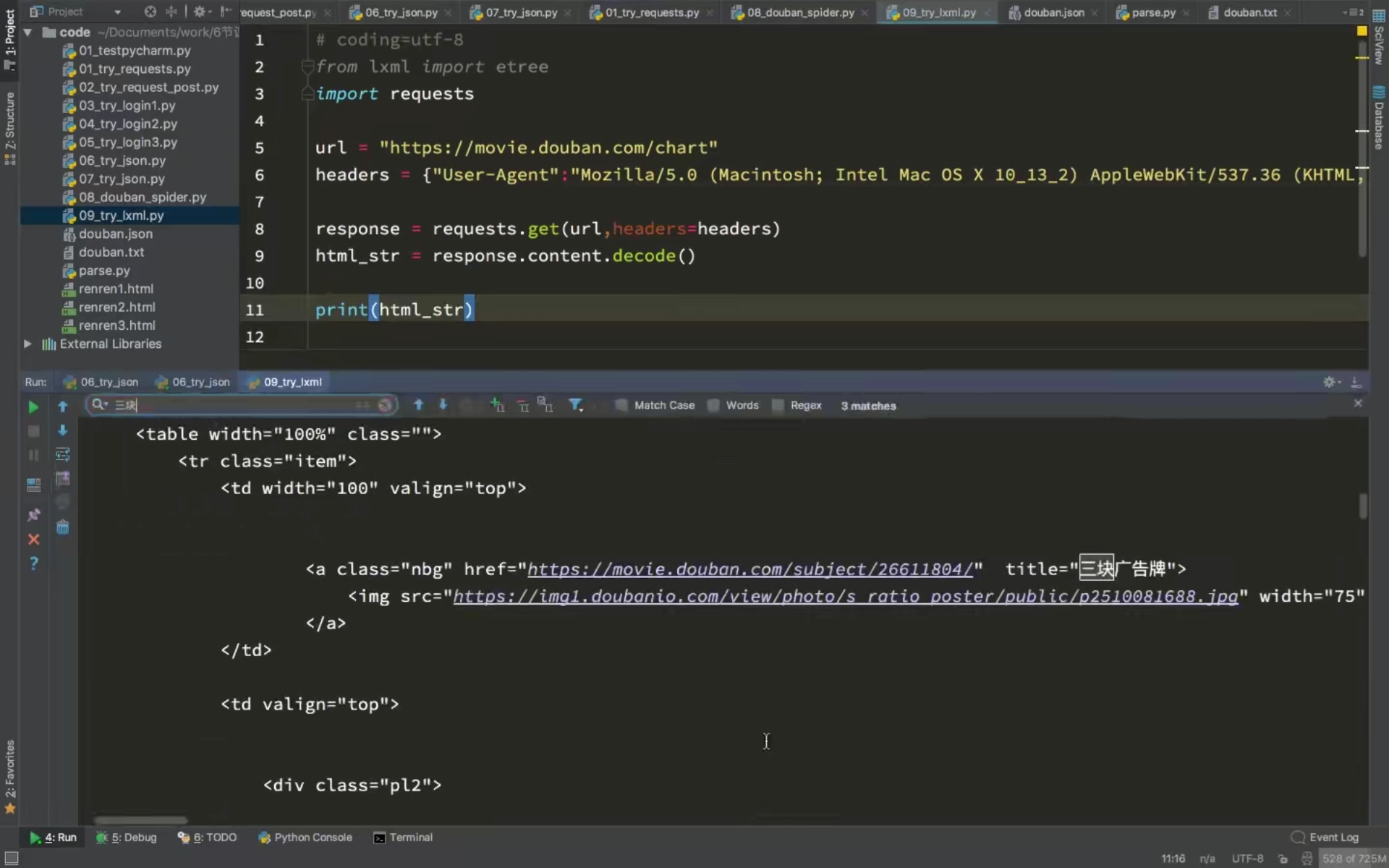Viewport: 1389px width, 868px height.
Task: Click the console horizontal scrollbar thumb
Action: pyautogui.click(x=140, y=820)
